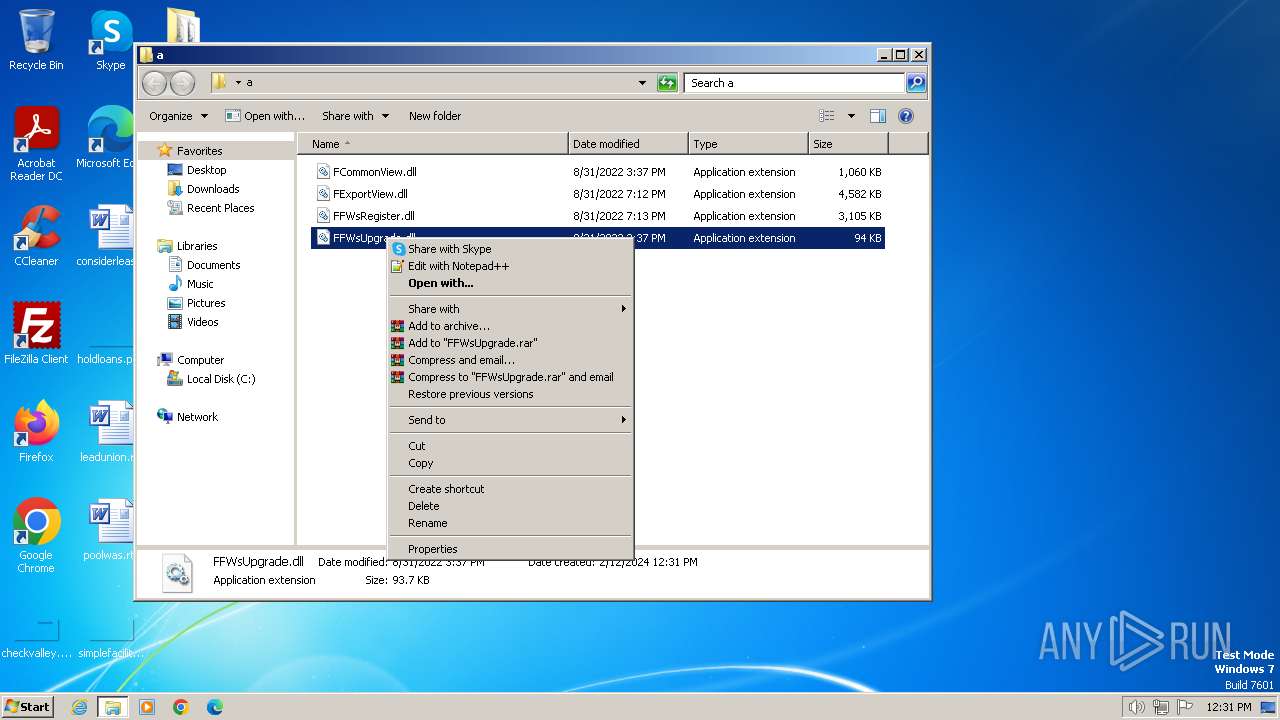Viewport: 1280px width, 720px height.
Task: Open Windows Media Player taskbar icon
Action: pyautogui.click(x=147, y=707)
